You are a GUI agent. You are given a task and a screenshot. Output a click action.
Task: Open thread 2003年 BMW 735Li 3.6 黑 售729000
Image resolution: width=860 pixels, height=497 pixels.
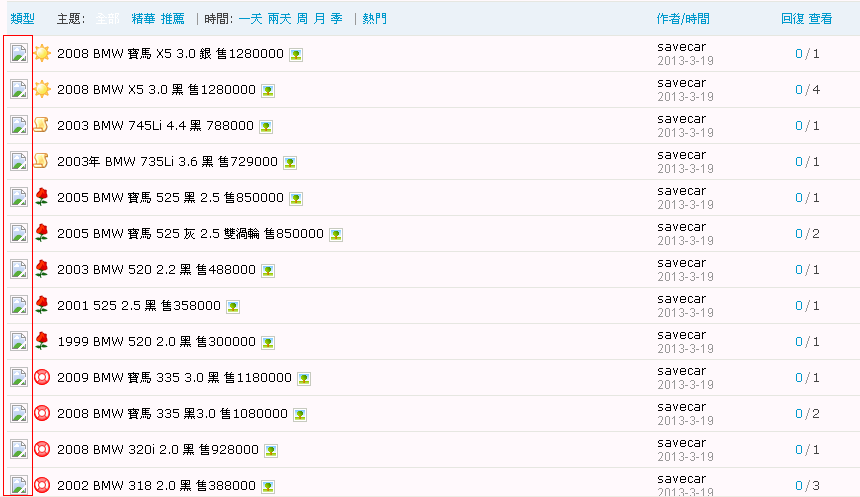tap(167, 161)
